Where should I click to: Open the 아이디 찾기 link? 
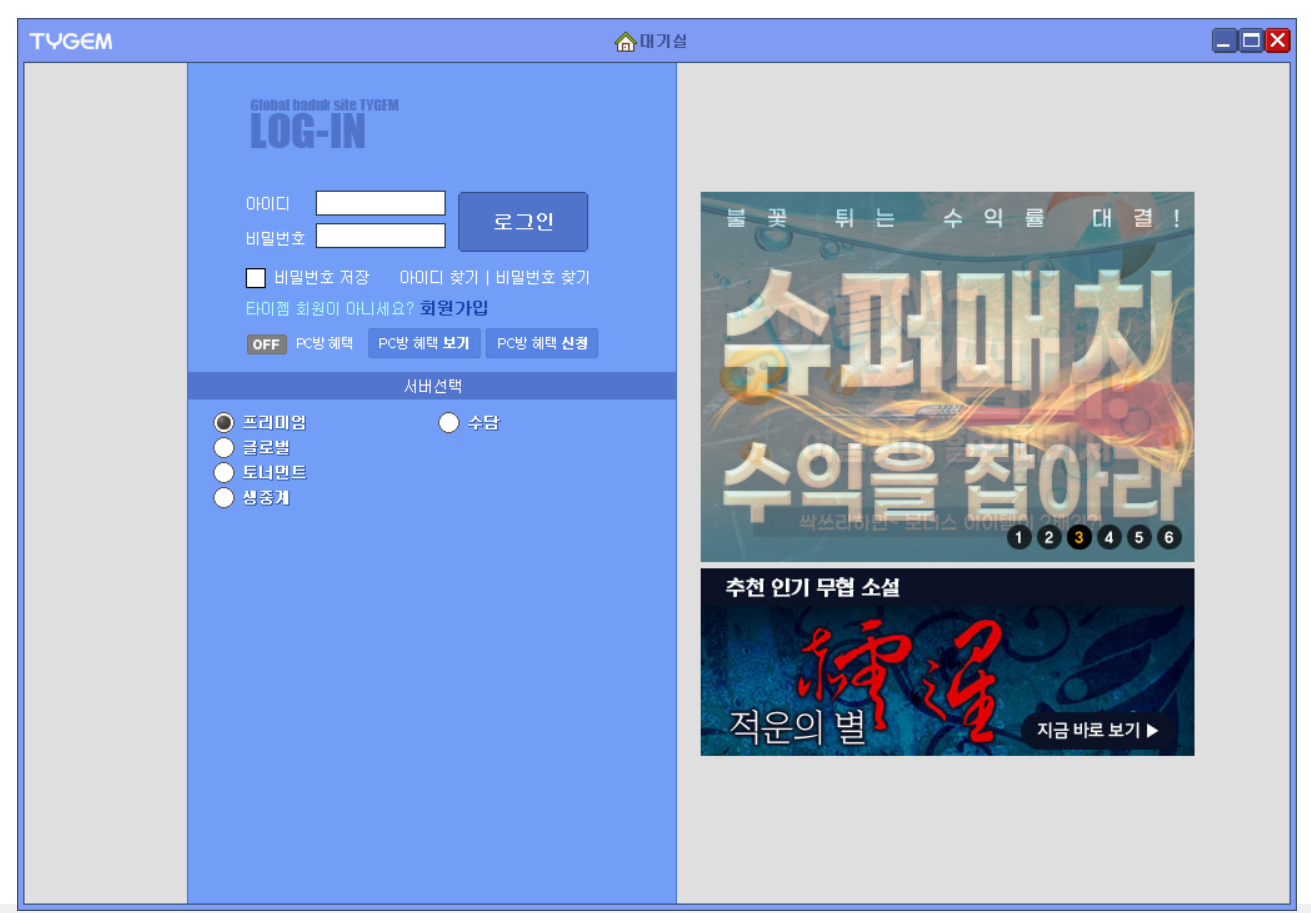439,278
